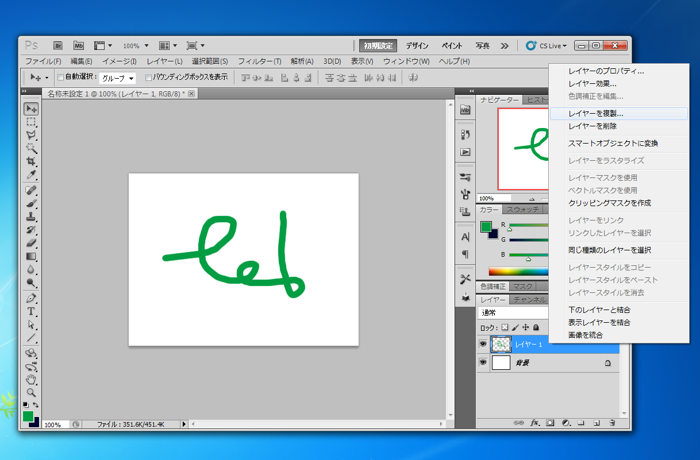Expand the status bar info arrow menu
The image size is (700, 460).
pyautogui.click(x=184, y=424)
